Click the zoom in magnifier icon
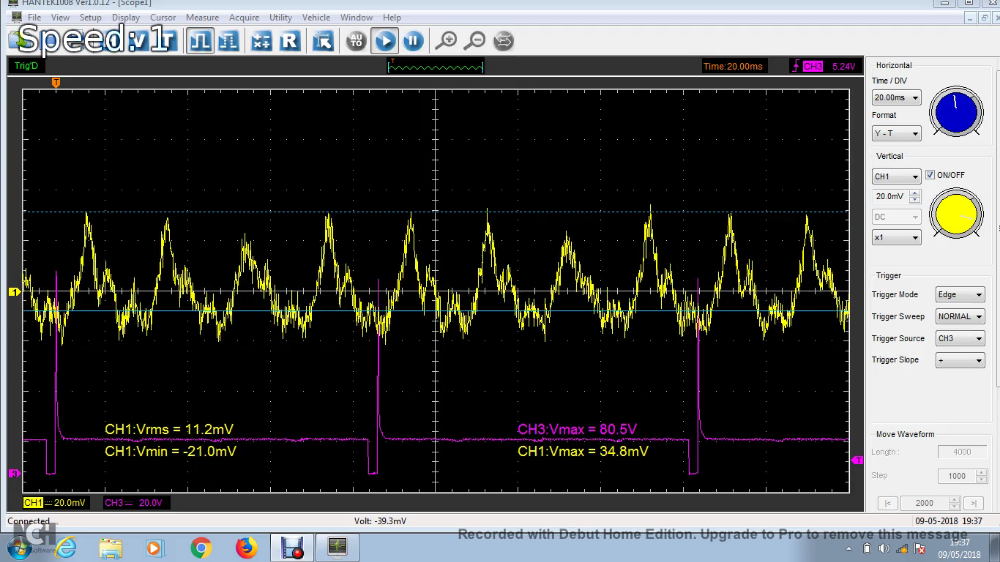The height and width of the screenshot is (562, 1000). 447,41
